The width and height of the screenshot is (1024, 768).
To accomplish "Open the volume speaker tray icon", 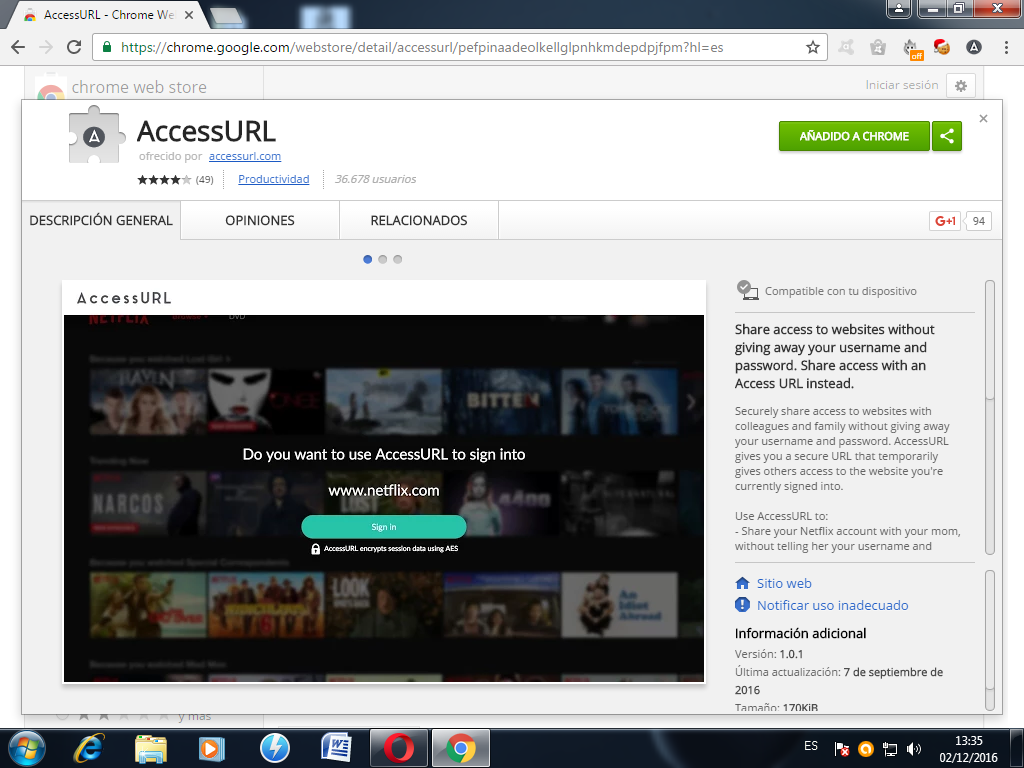I will (x=914, y=749).
